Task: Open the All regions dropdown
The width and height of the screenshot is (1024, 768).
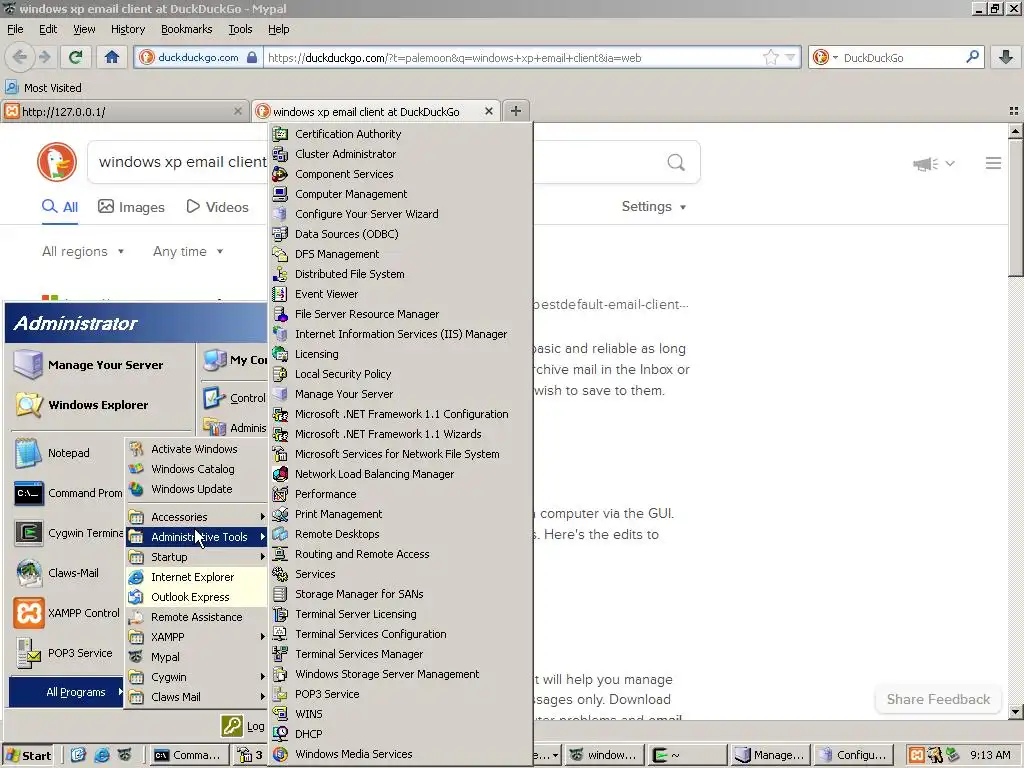Action: tap(83, 251)
